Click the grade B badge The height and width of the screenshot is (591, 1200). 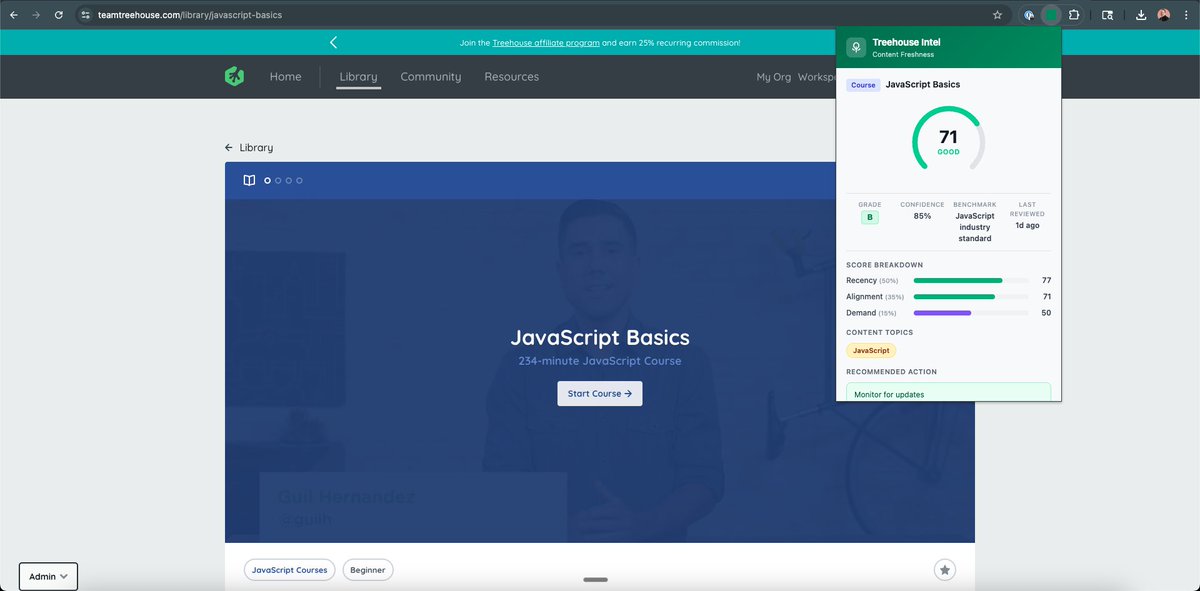(x=870, y=217)
